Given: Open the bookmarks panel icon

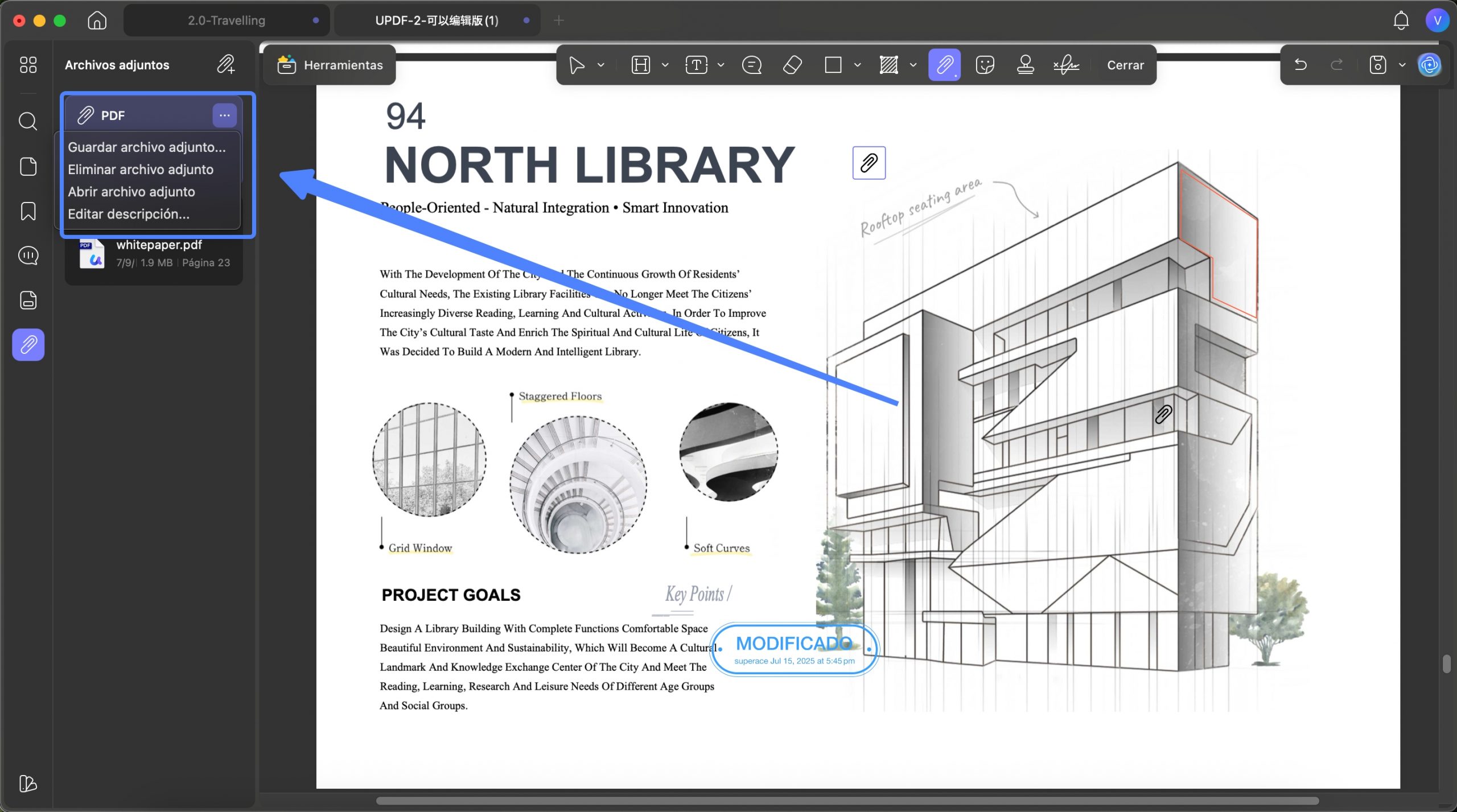Looking at the screenshot, I should click(x=28, y=211).
